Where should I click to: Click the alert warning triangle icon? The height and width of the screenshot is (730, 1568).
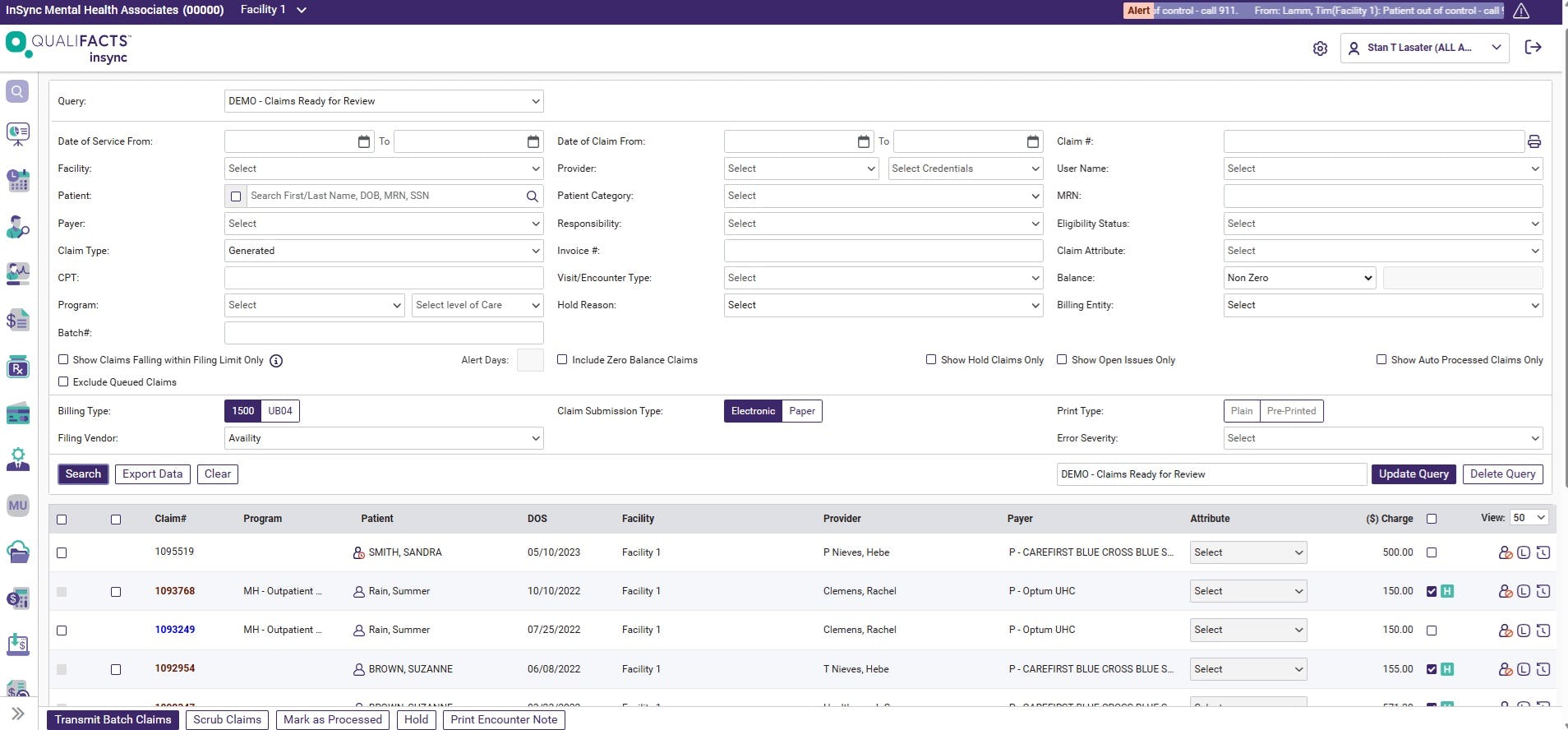[x=1521, y=11]
